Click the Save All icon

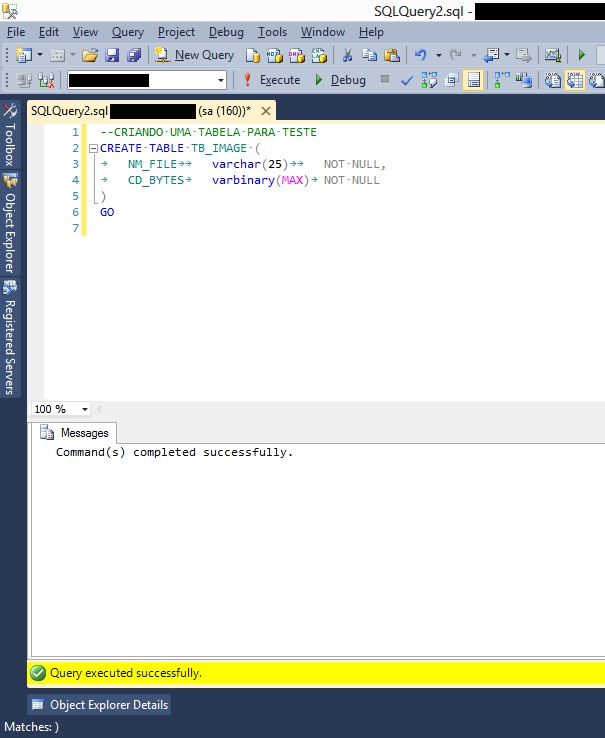pyautogui.click(x=134, y=55)
